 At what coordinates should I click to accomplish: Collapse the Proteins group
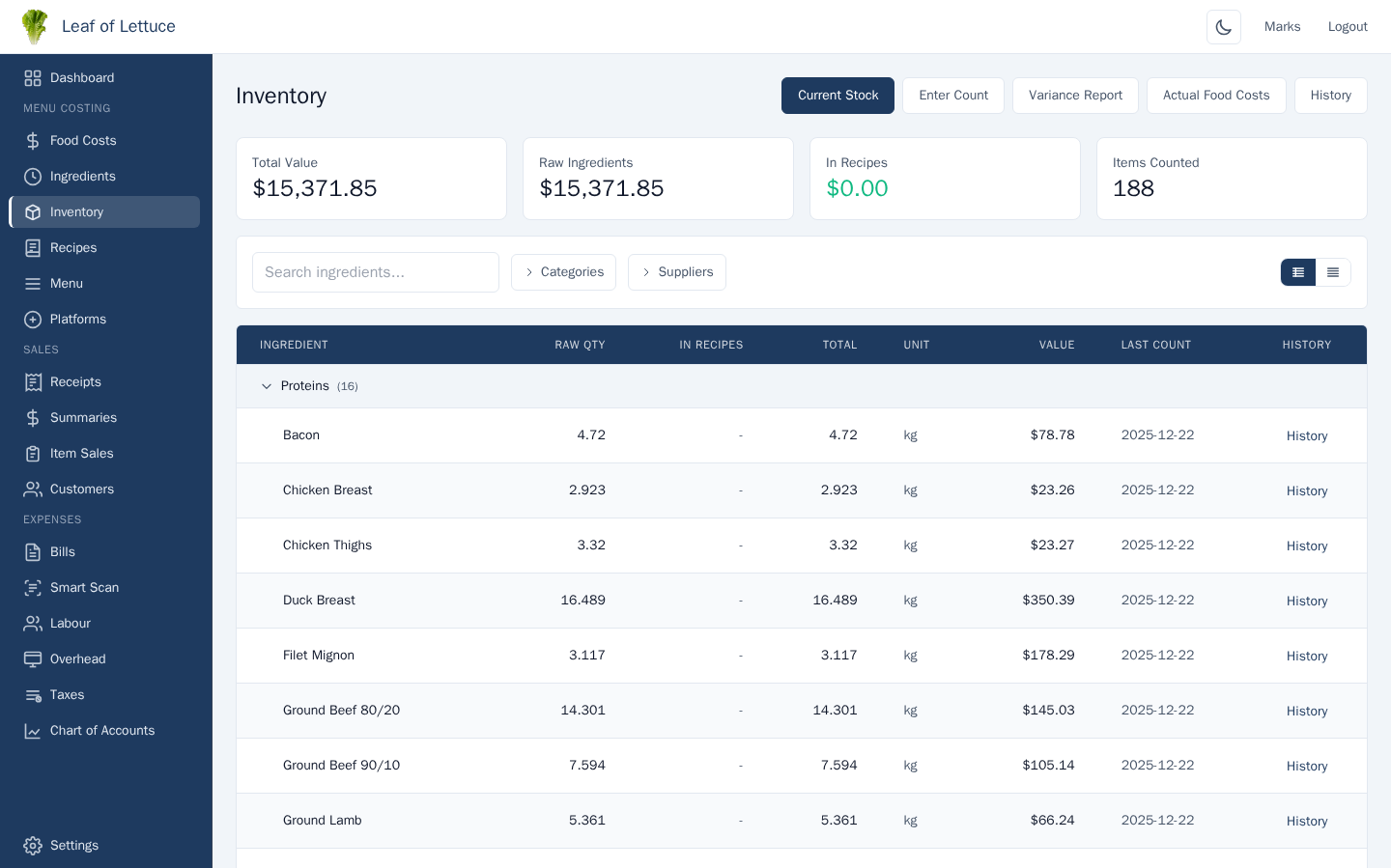coord(267,386)
